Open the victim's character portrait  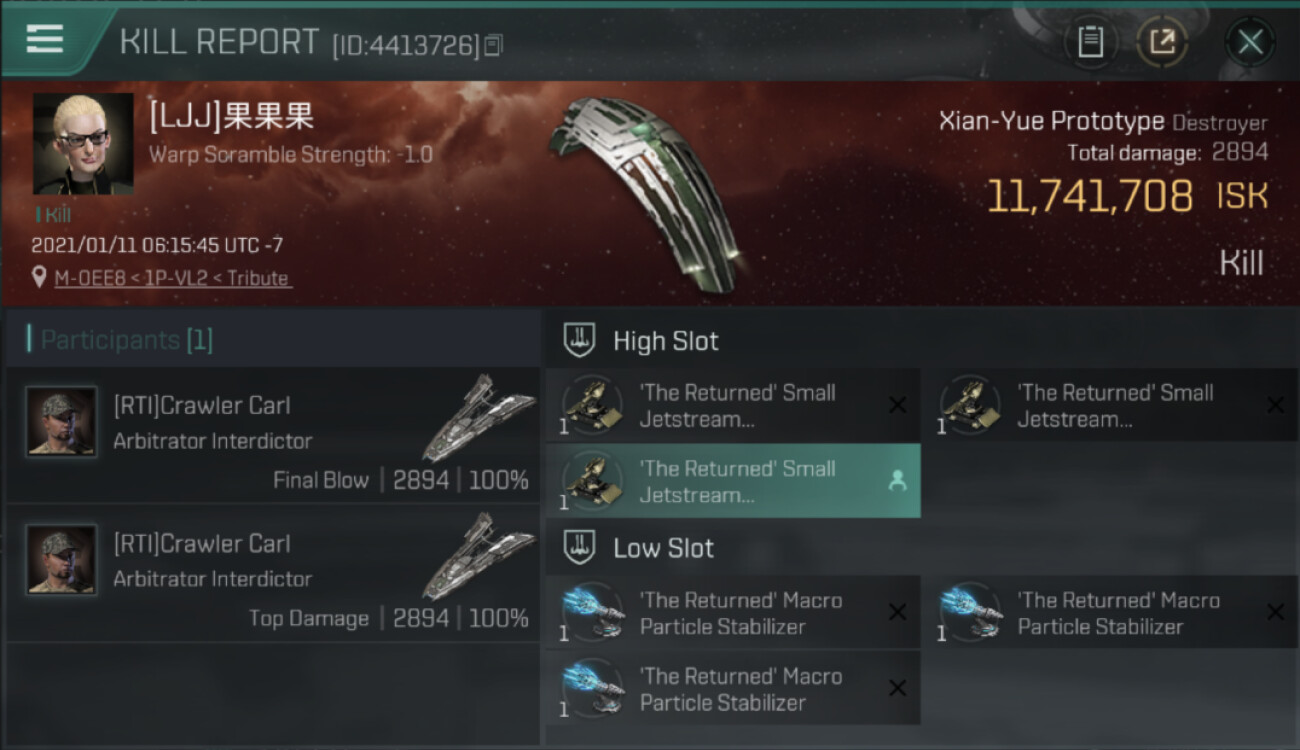click(83, 144)
